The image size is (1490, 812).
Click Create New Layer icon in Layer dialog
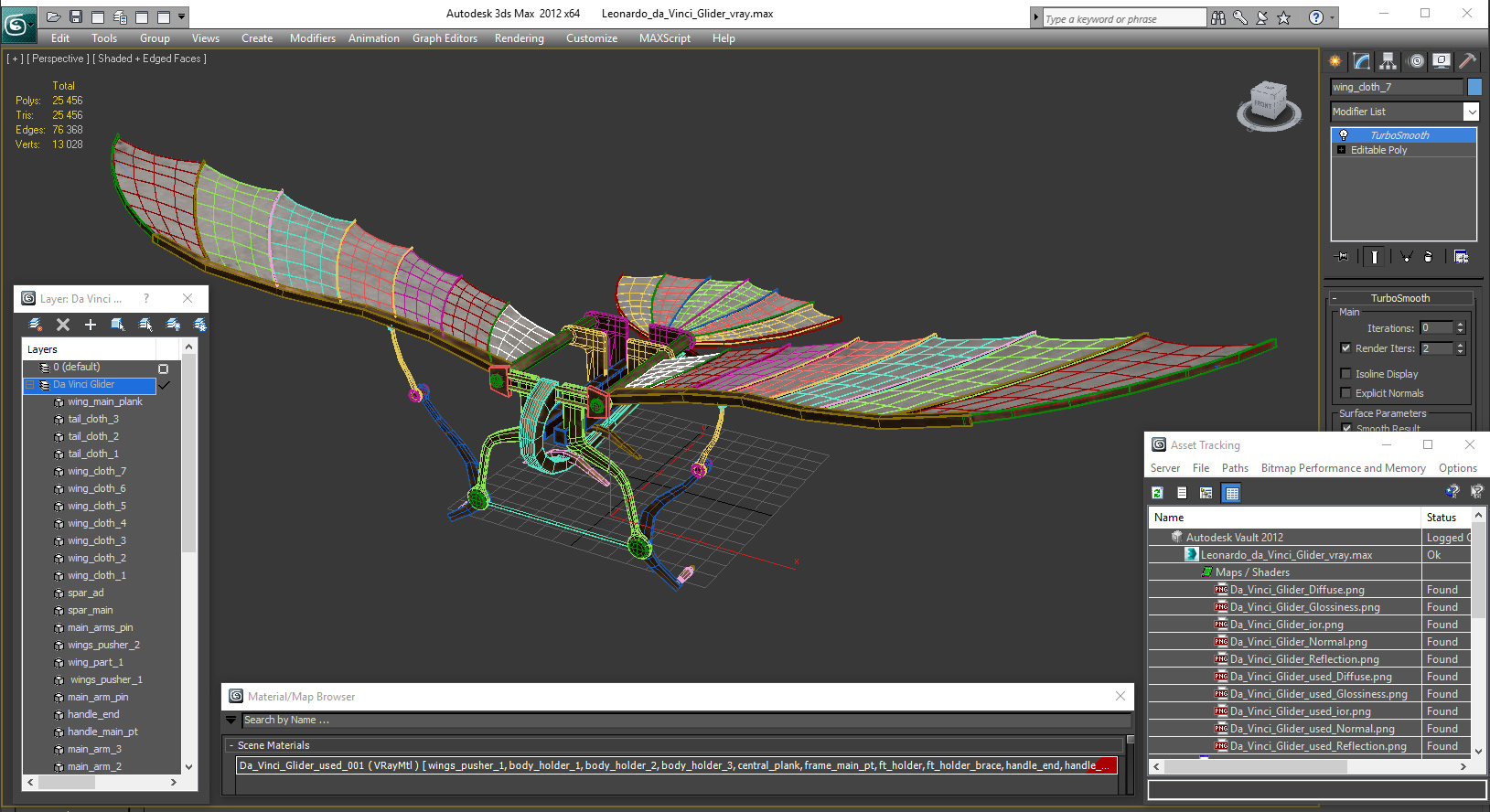point(36,325)
